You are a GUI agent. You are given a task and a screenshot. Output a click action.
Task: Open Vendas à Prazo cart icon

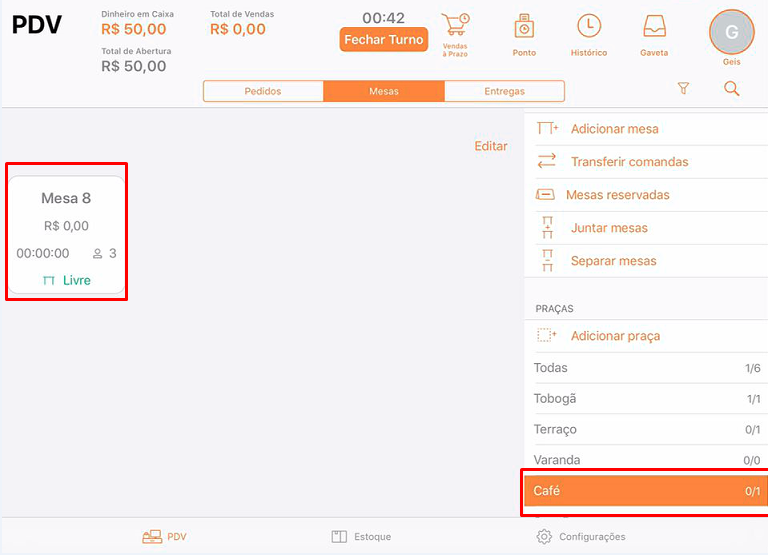456,25
